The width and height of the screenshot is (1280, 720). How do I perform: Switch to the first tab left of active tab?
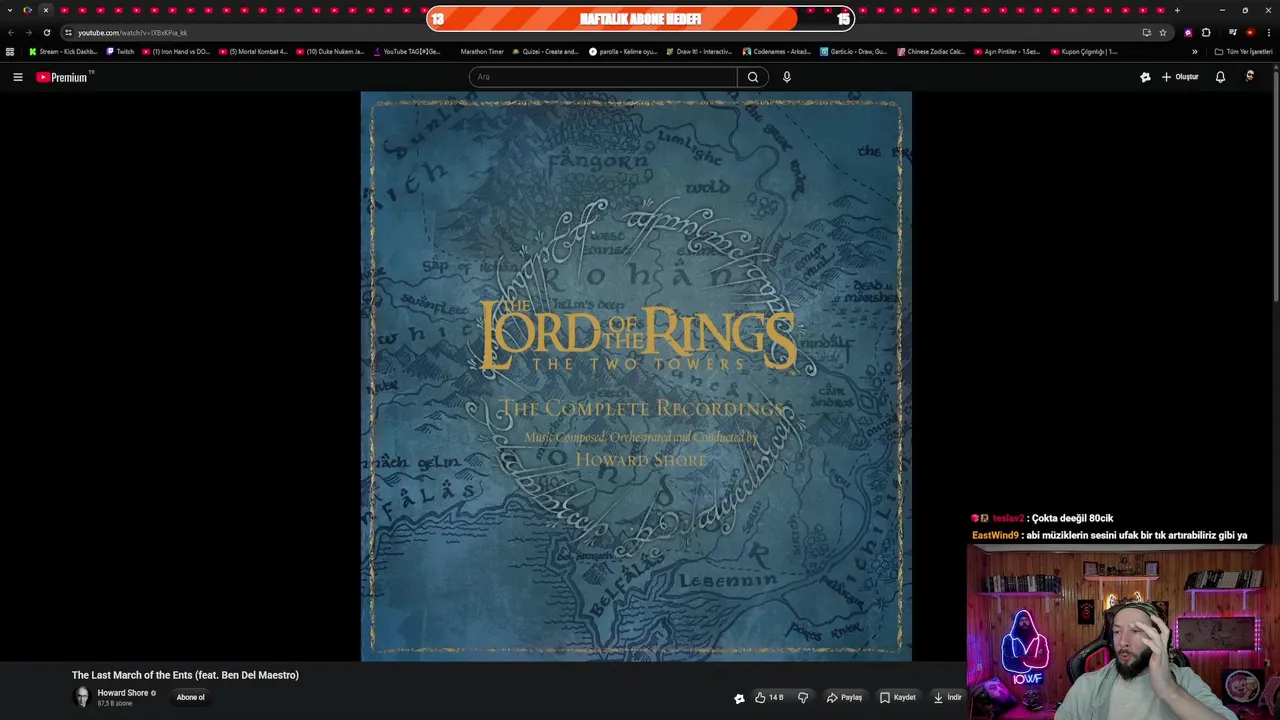pyautogui.click(x=27, y=10)
